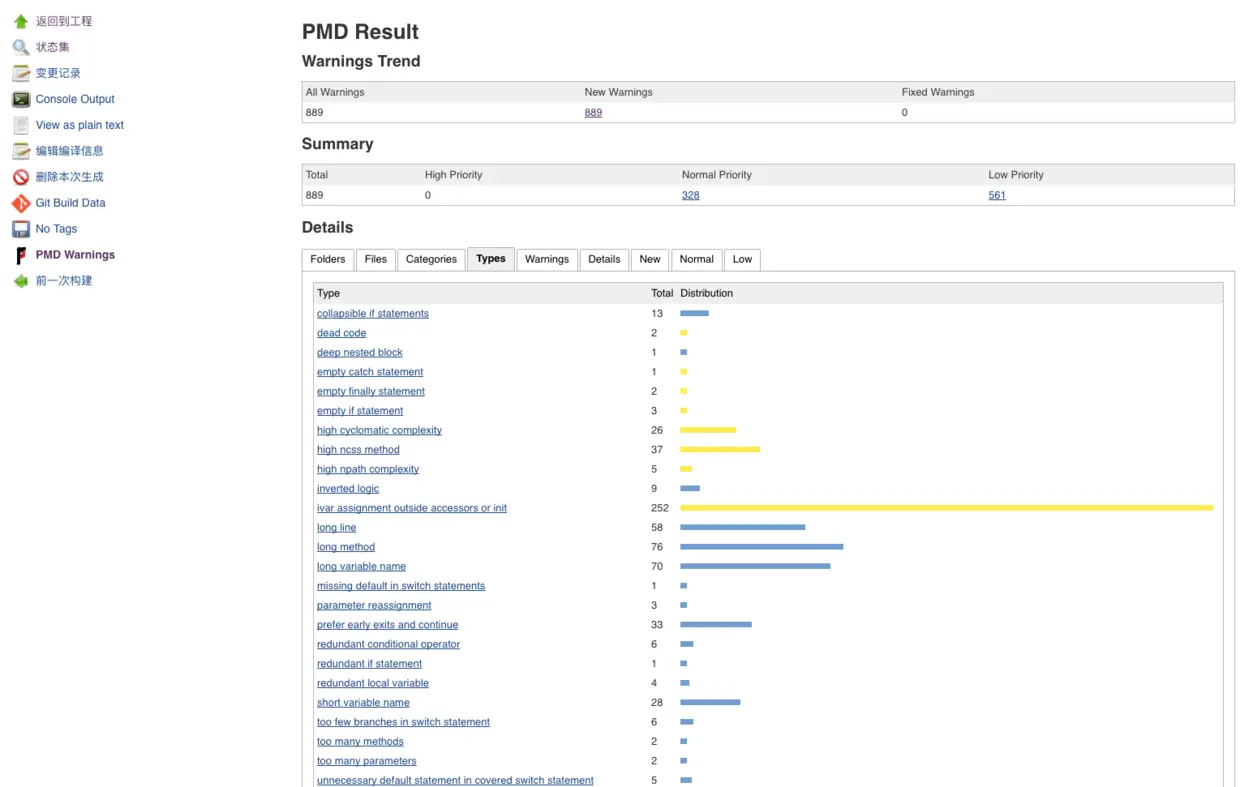Open the 状态集 sidebar link
Viewport: 1240px width, 787px height.
(x=53, y=47)
